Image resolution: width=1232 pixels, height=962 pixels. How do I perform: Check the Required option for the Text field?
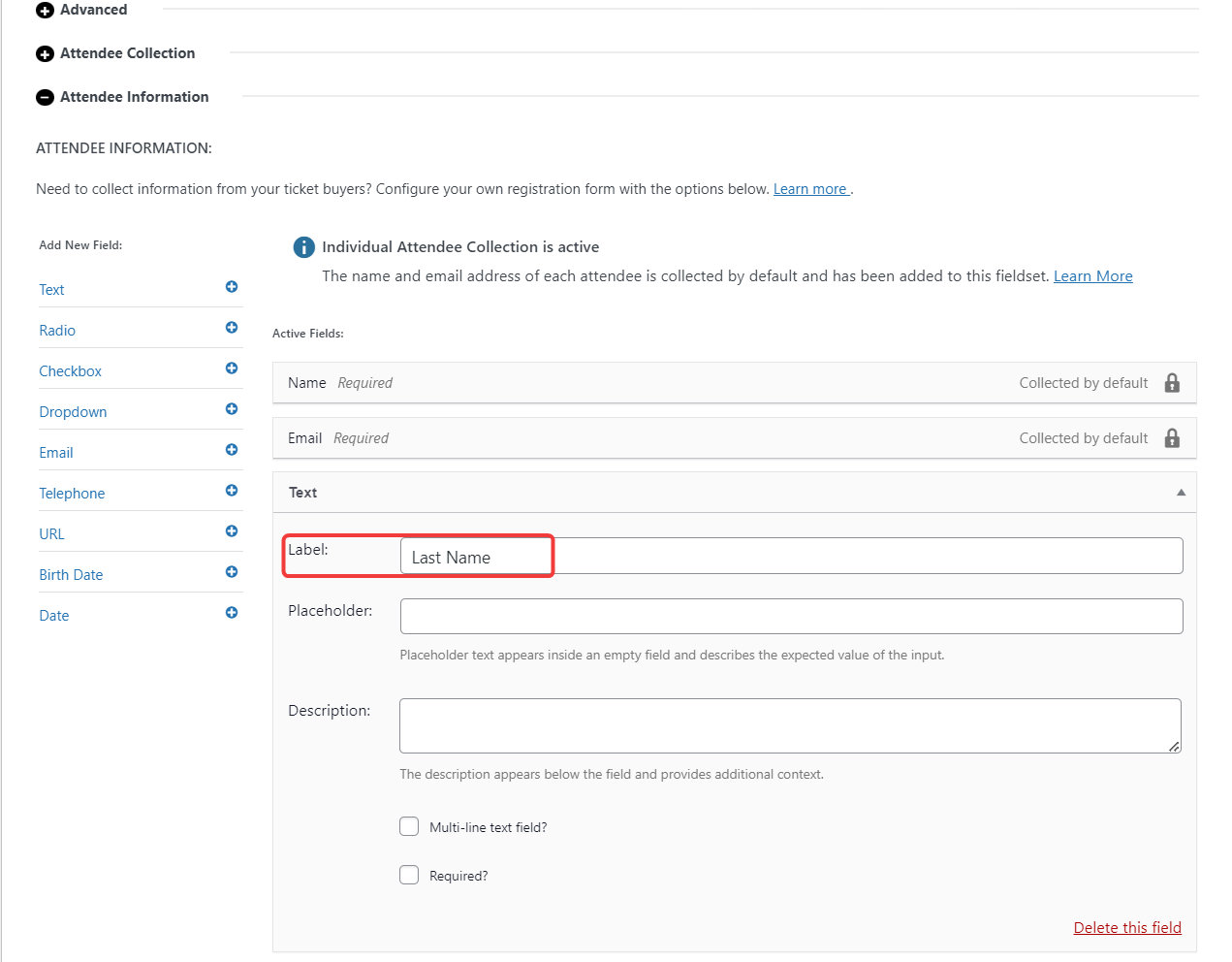(x=408, y=875)
